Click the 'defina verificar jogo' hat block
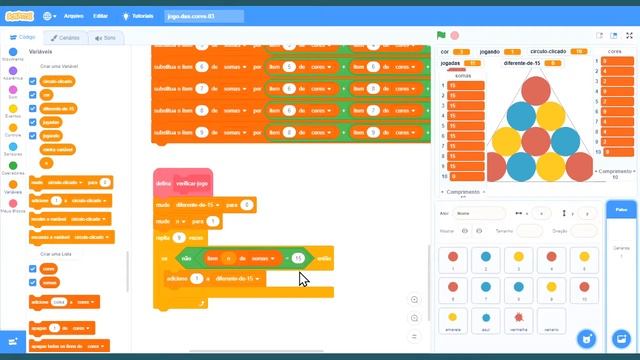 (183, 183)
